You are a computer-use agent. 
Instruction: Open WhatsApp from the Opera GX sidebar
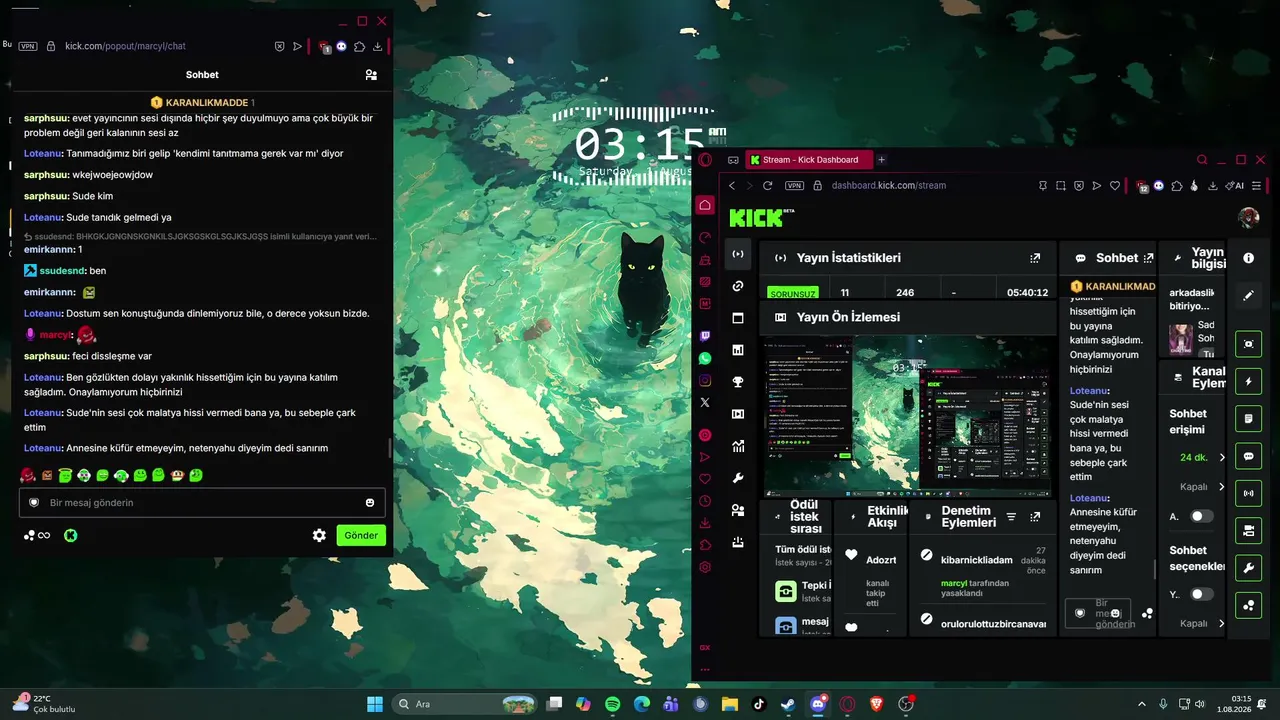tap(705, 358)
